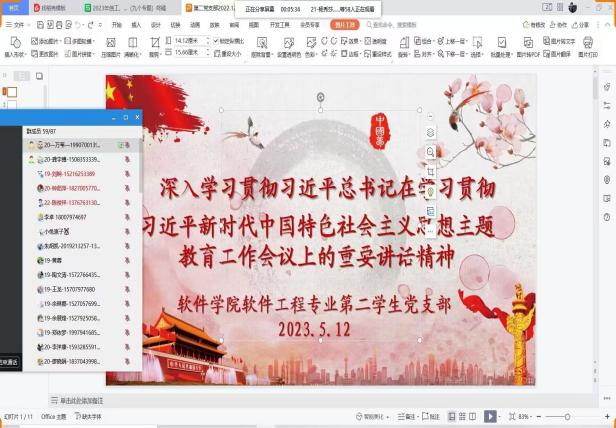Click the crop icon beside the selected image

[x=430, y=171]
